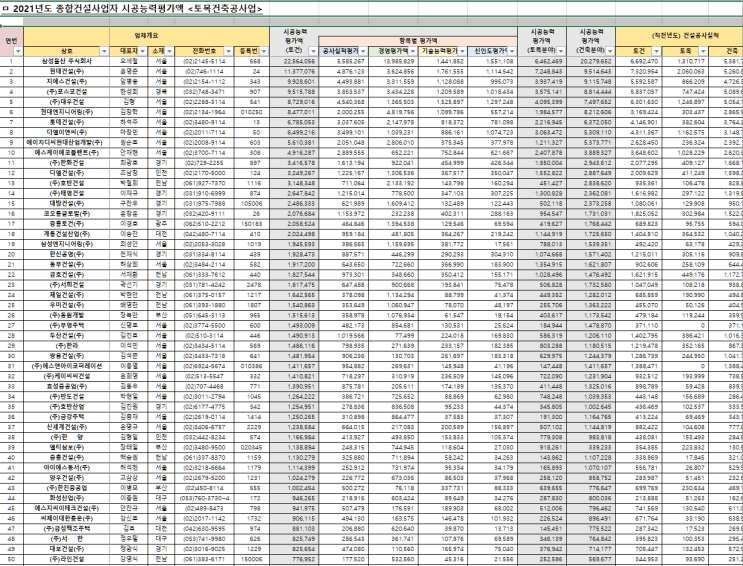Select the 두산건설(주) cell
Viewport: 743px width, 566px height.
(66, 336)
